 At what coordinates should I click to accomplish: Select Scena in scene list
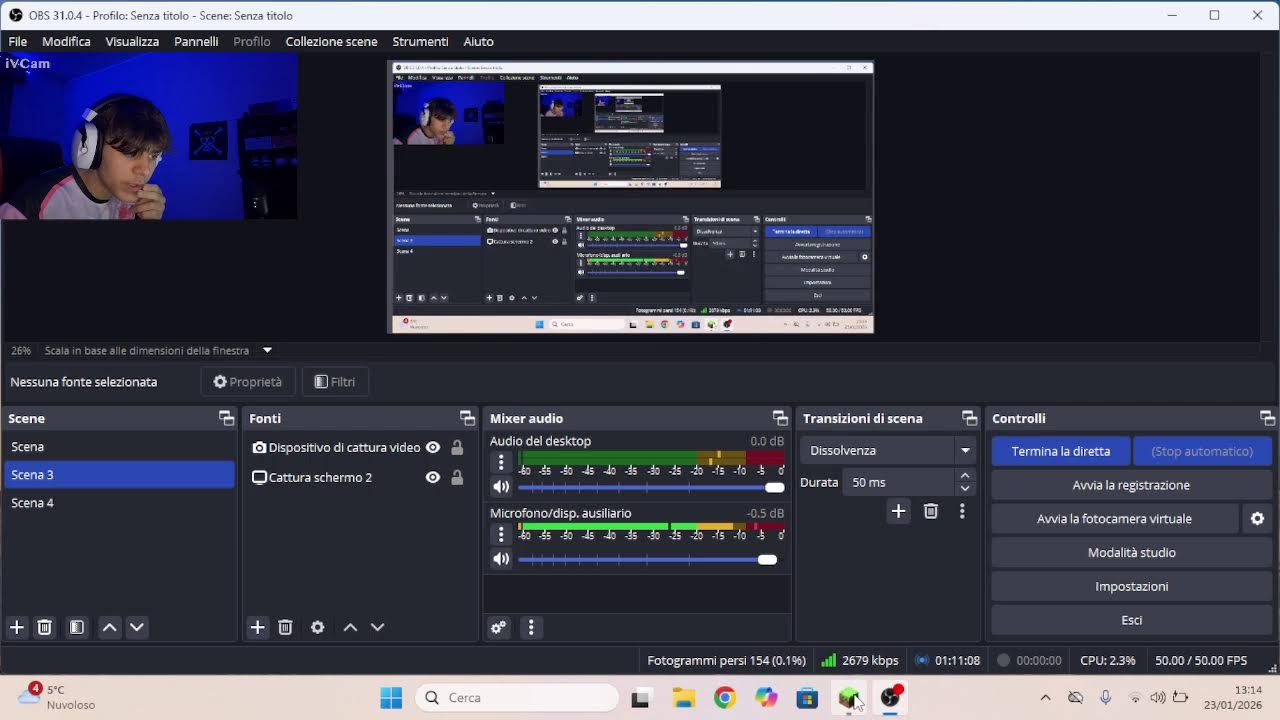[119, 447]
